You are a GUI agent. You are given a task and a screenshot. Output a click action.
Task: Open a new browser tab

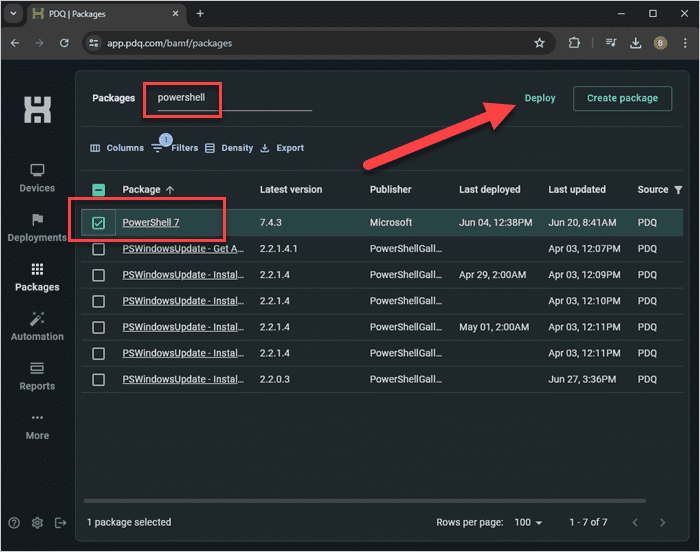pyautogui.click(x=200, y=13)
